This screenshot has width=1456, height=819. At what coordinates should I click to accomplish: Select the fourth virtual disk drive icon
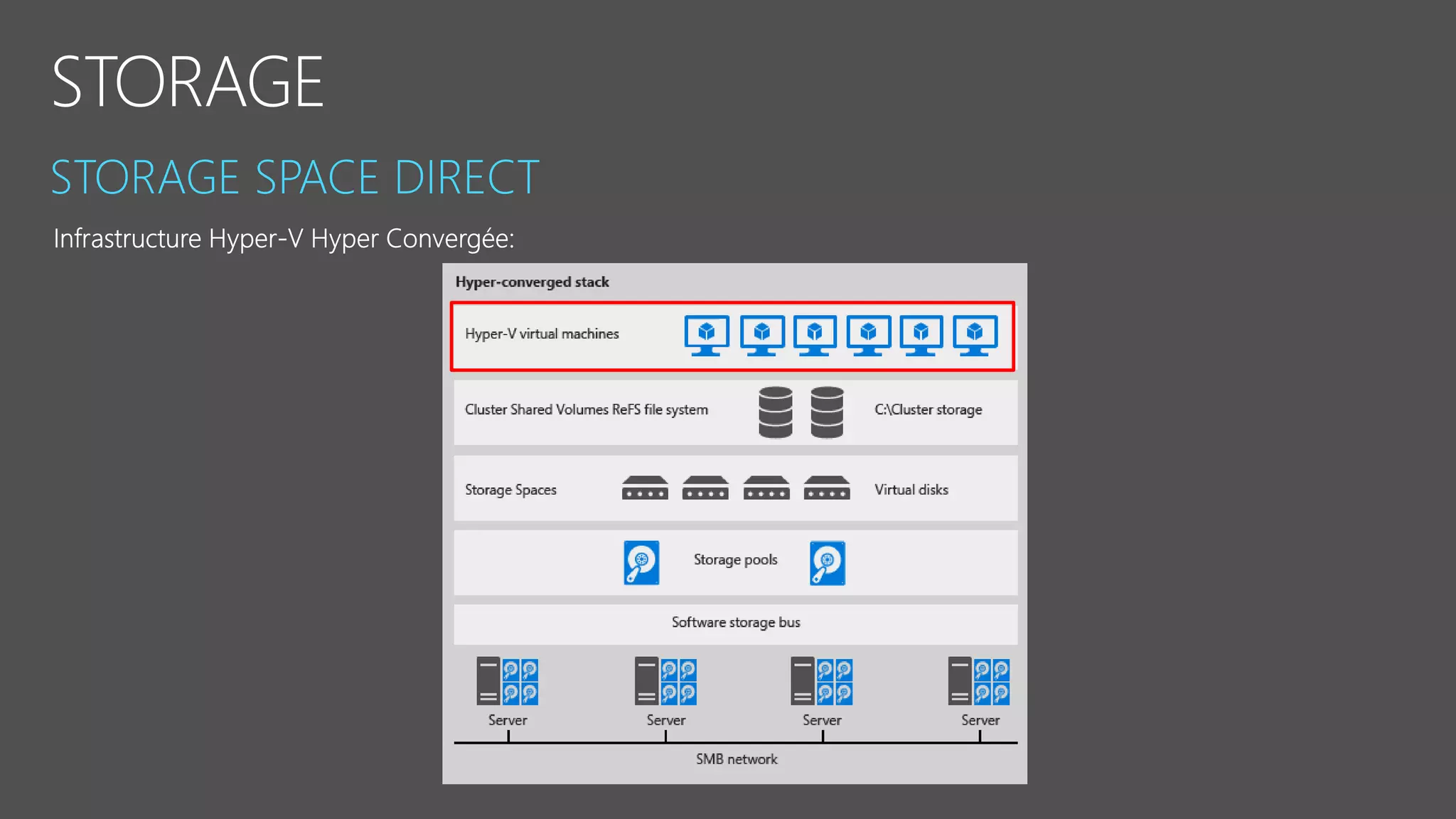pyautogui.click(x=827, y=488)
